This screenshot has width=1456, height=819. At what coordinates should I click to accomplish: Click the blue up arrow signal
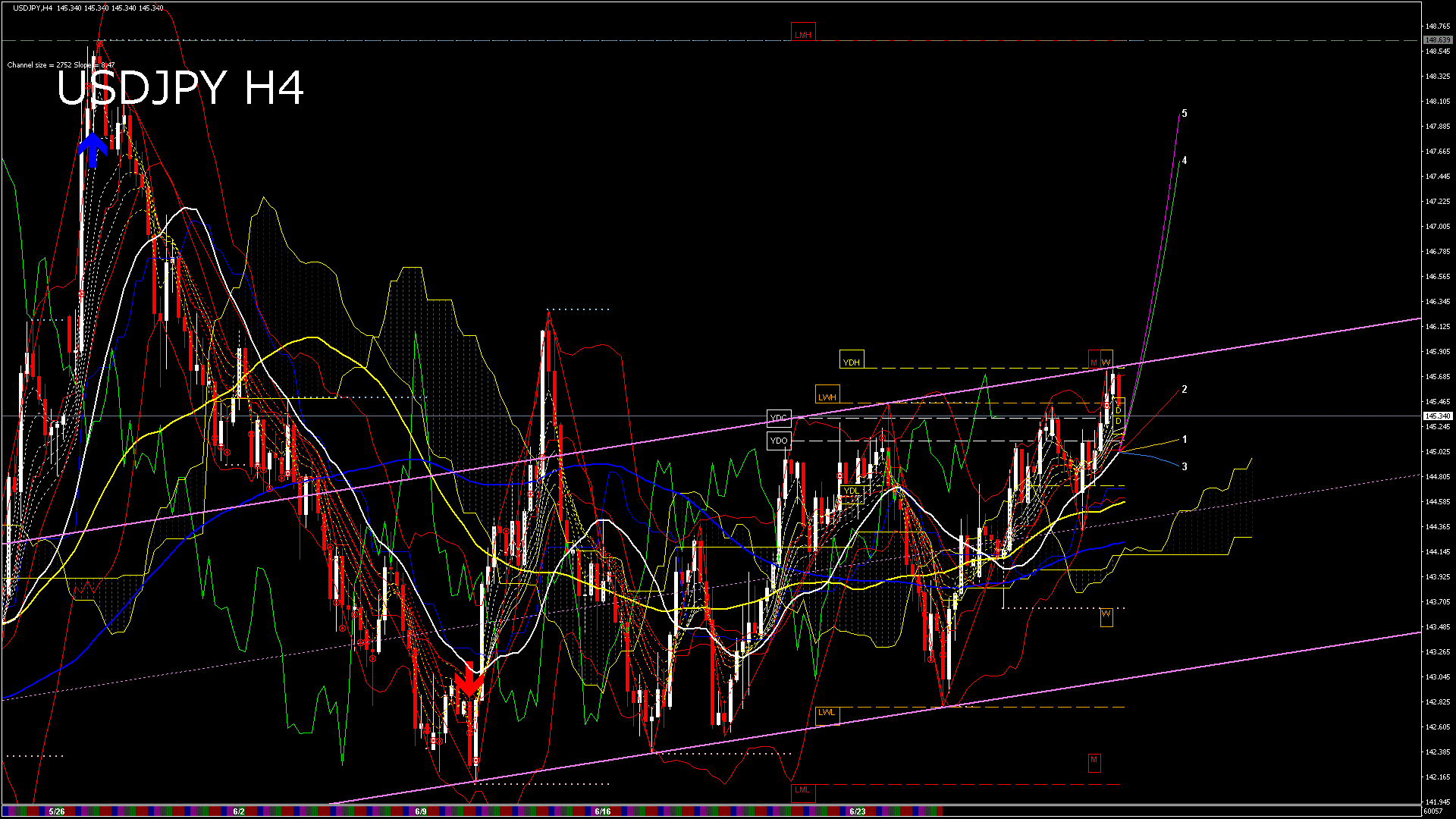coord(93,149)
